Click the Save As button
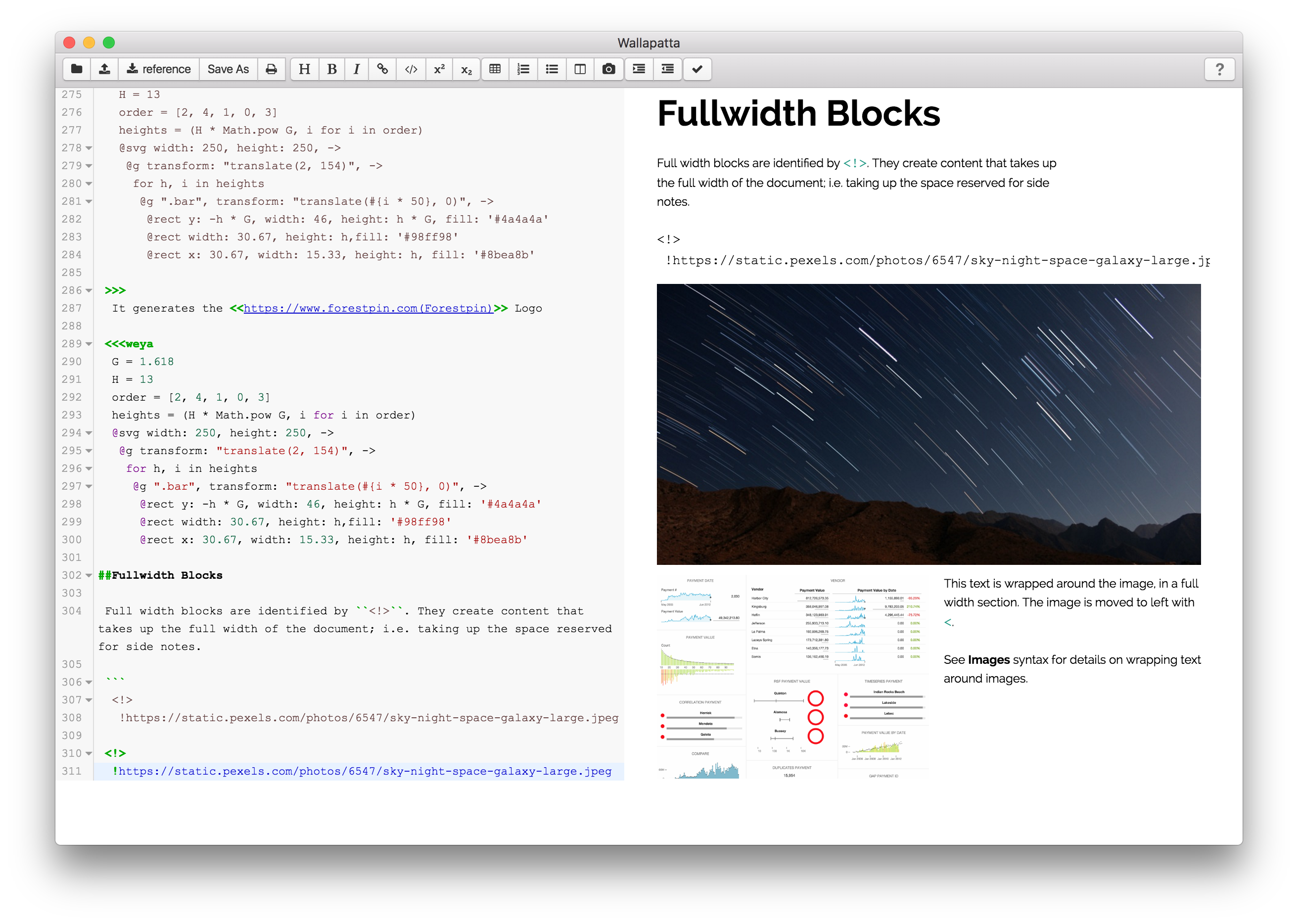The width and height of the screenshot is (1298, 924). (x=228, y=69)
